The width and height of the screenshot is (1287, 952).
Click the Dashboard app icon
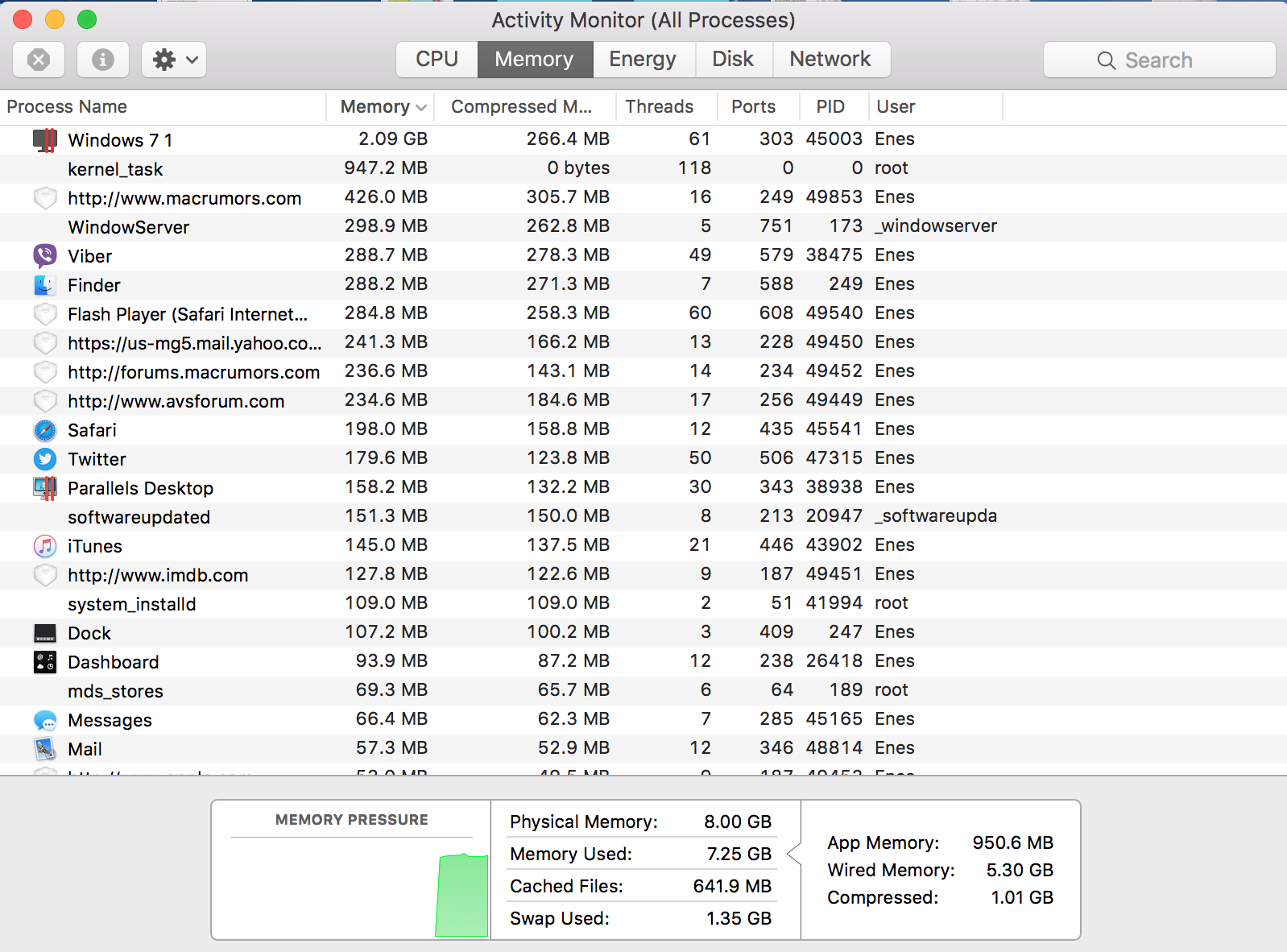click(45, 662)
